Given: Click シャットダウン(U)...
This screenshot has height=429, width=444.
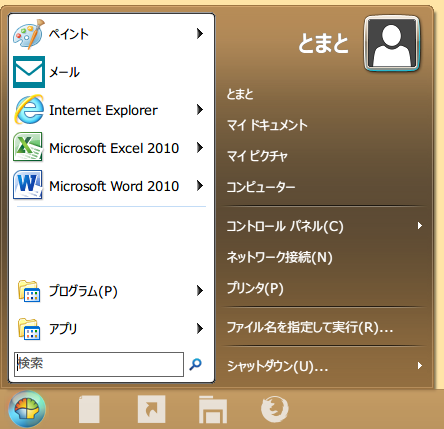Looking at the screenshot, I should pyautogui.click(x=277, y=366).
